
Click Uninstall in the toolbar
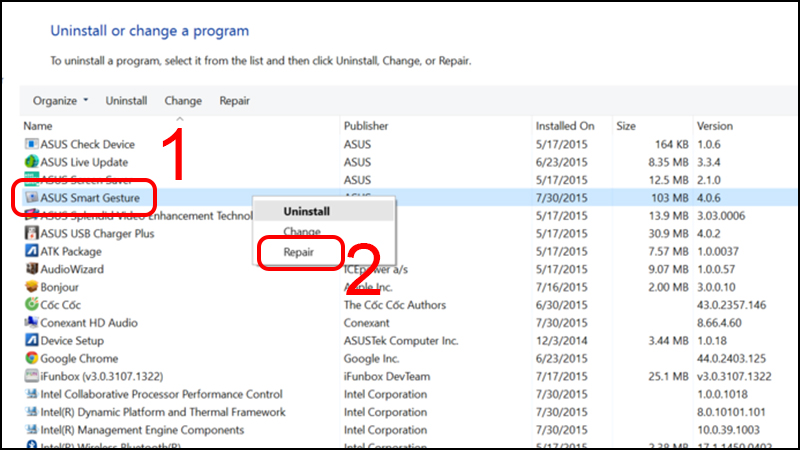point(126,101)
